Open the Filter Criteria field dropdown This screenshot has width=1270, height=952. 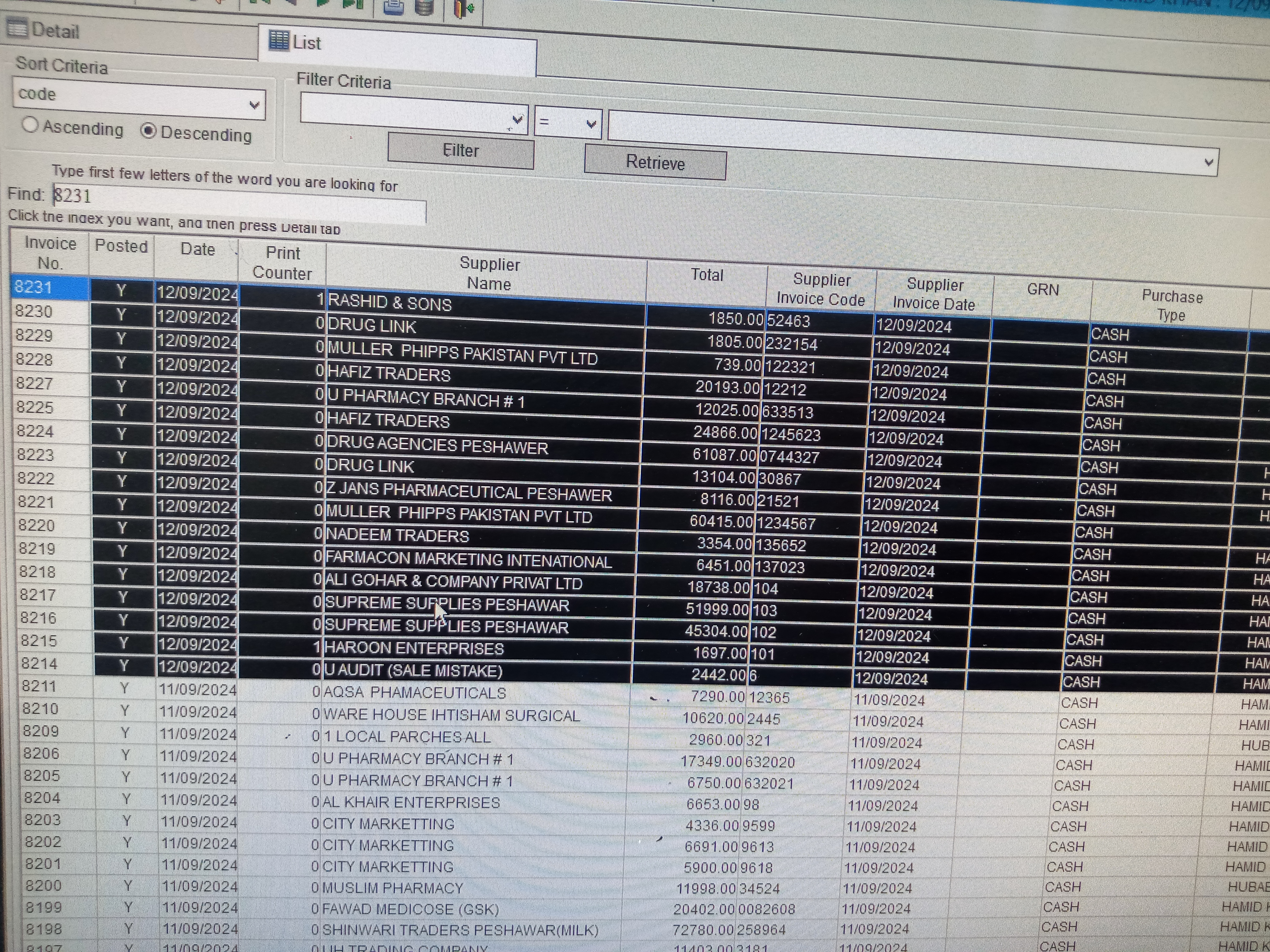point(517,121)
